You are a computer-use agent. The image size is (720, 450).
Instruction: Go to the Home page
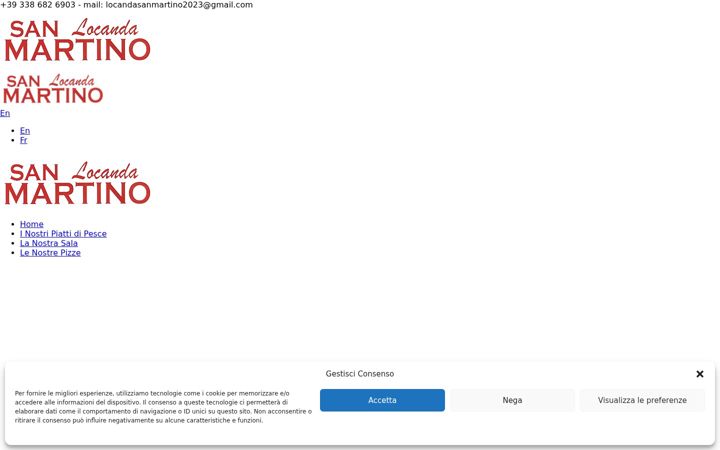(x=32, y=224)
